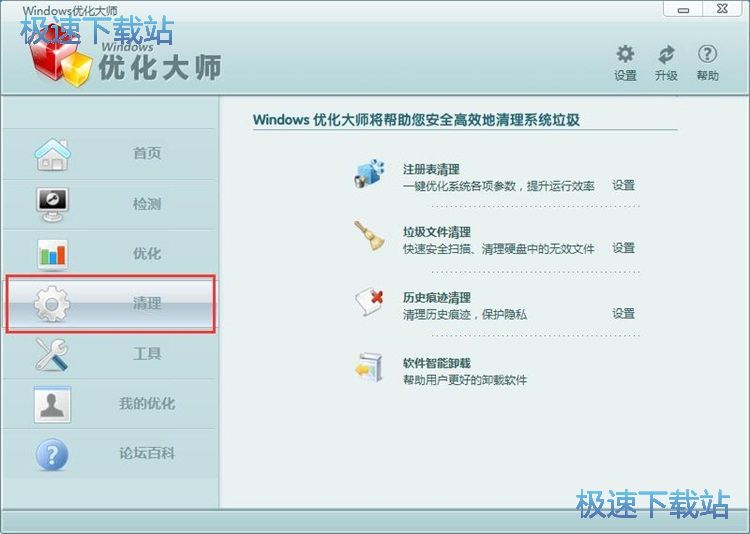Click the 我的优化 user portrait icon

pyautogui.click(x=52, y=404)
